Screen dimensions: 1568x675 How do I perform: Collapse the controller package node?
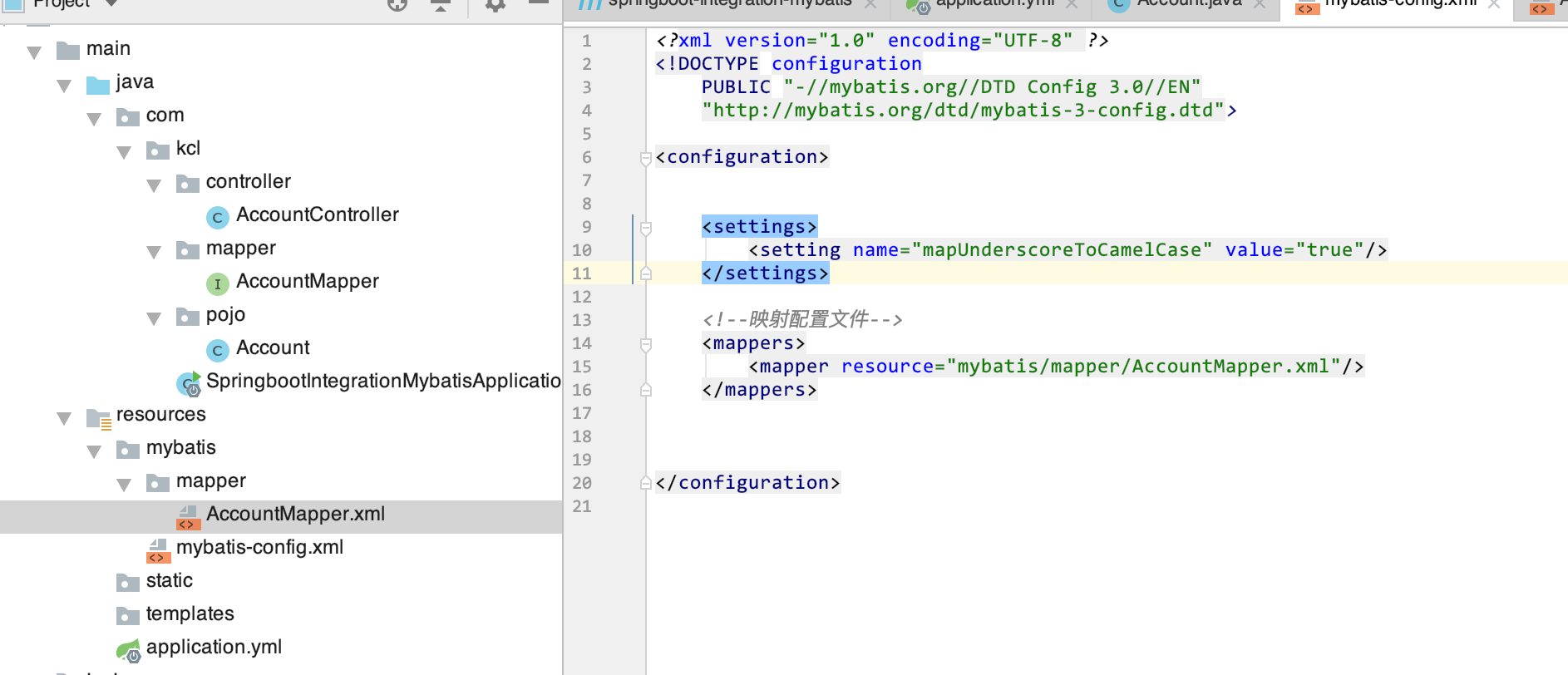click(x=154, y=185)
